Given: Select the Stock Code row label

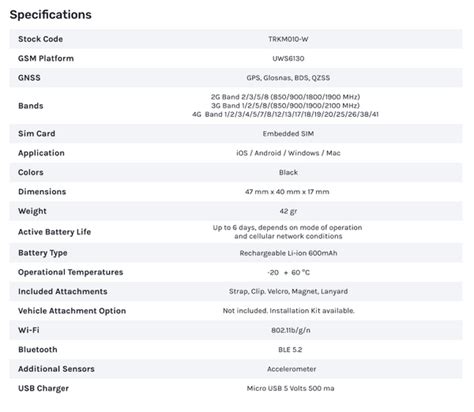Looking at the screenshot, I should pos(40,39).
